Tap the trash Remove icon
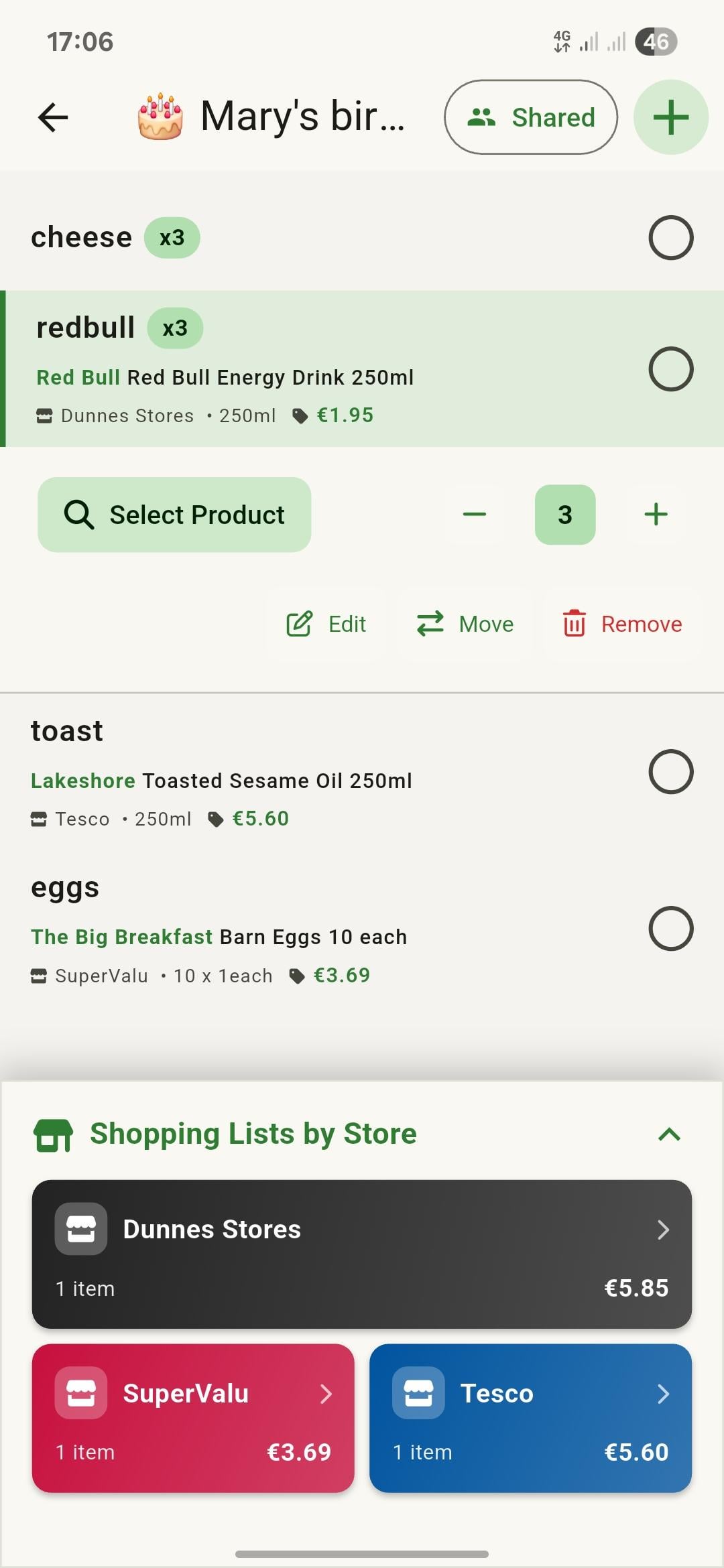This screenshot has width=724, height=1568. point(574,624)
